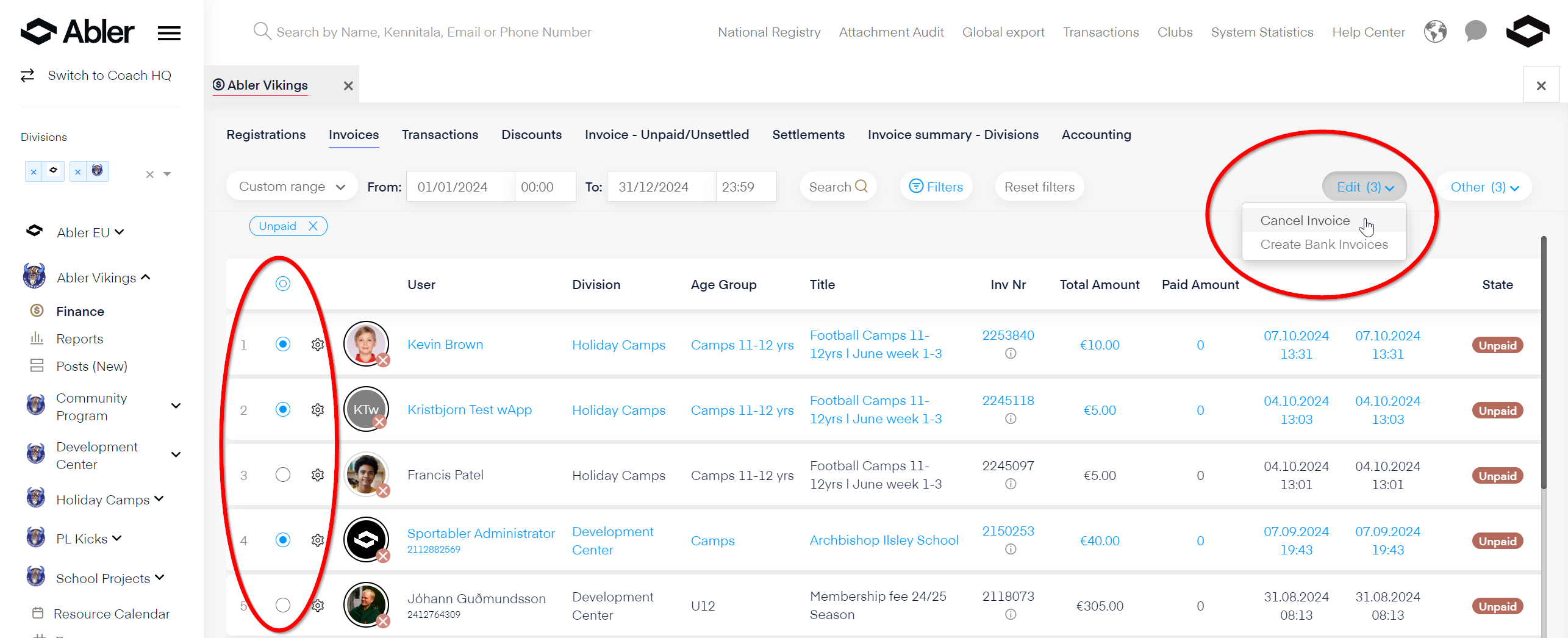The height and width of the screenshot is (638, 1568).
Task: Click Francis Patel's avatar photo
Action: (x=366, y=475)
